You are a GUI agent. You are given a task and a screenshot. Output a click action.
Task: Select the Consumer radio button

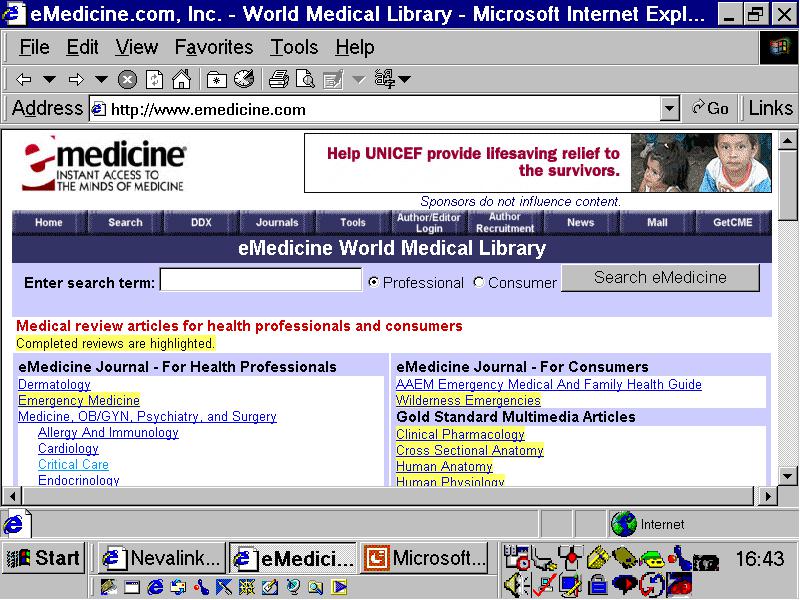point(479,282)
